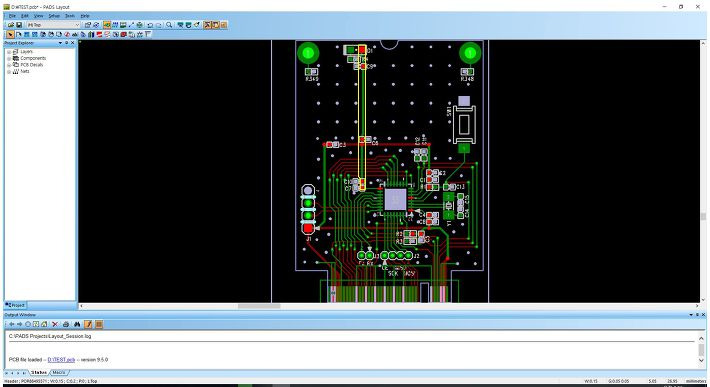Switch to the Project tab at panel bottom

(15, 305)
